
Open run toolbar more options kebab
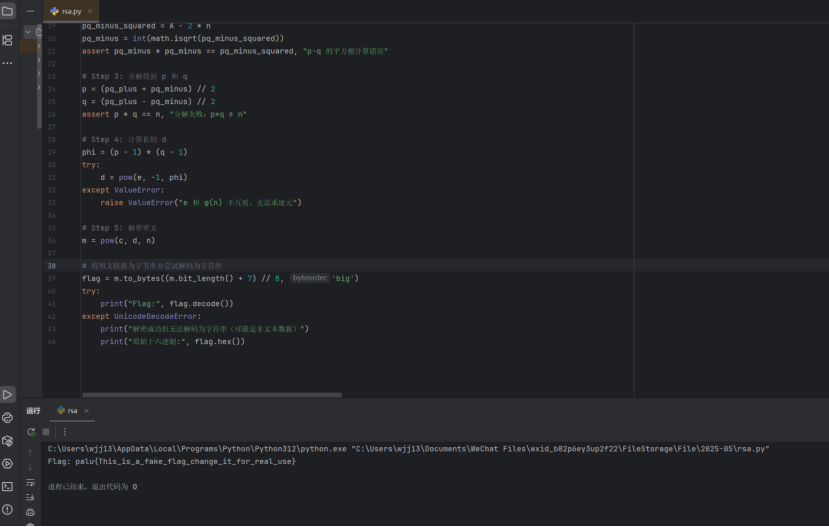[x=65, y=432]
